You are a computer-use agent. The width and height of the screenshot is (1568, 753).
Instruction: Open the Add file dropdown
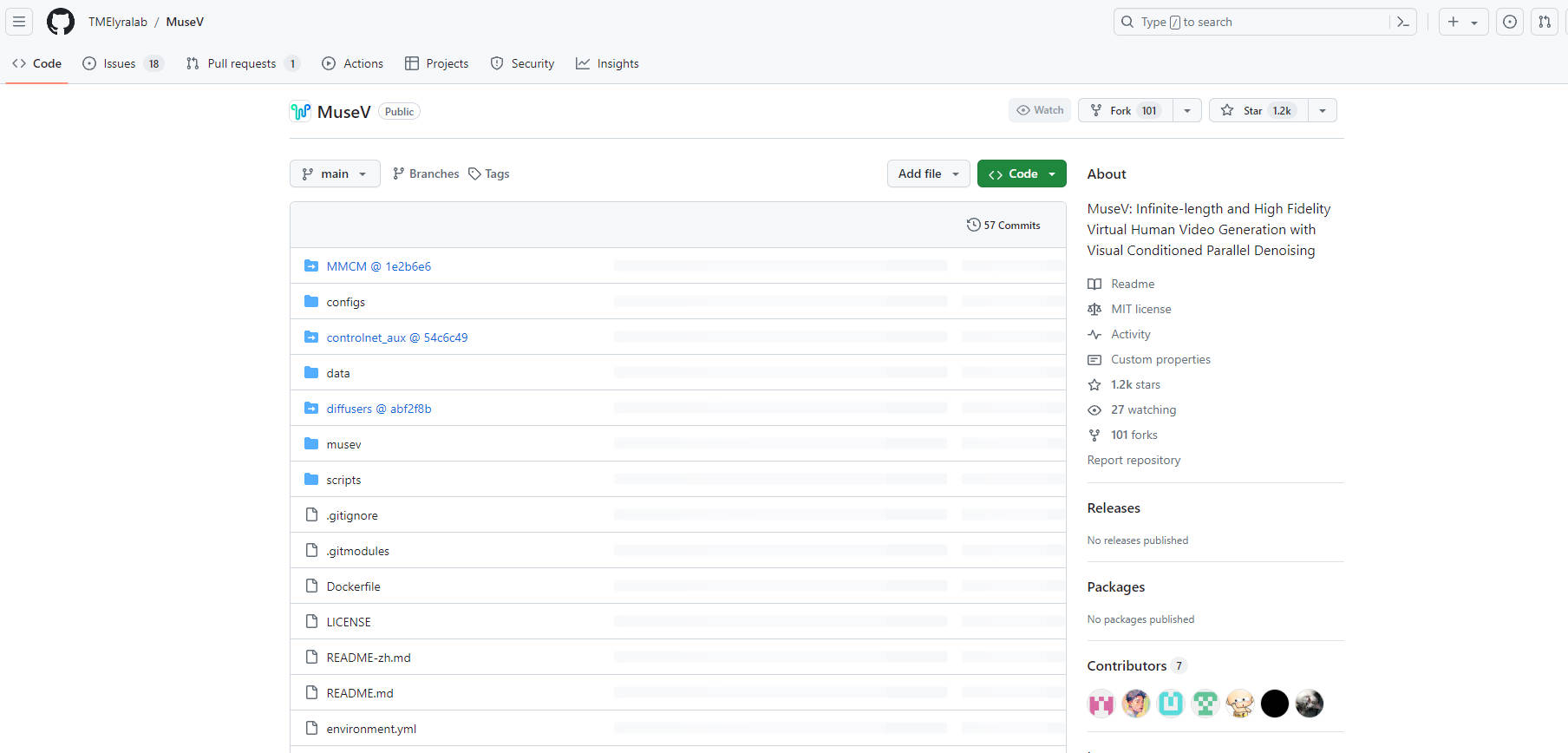tap(928, 174)
